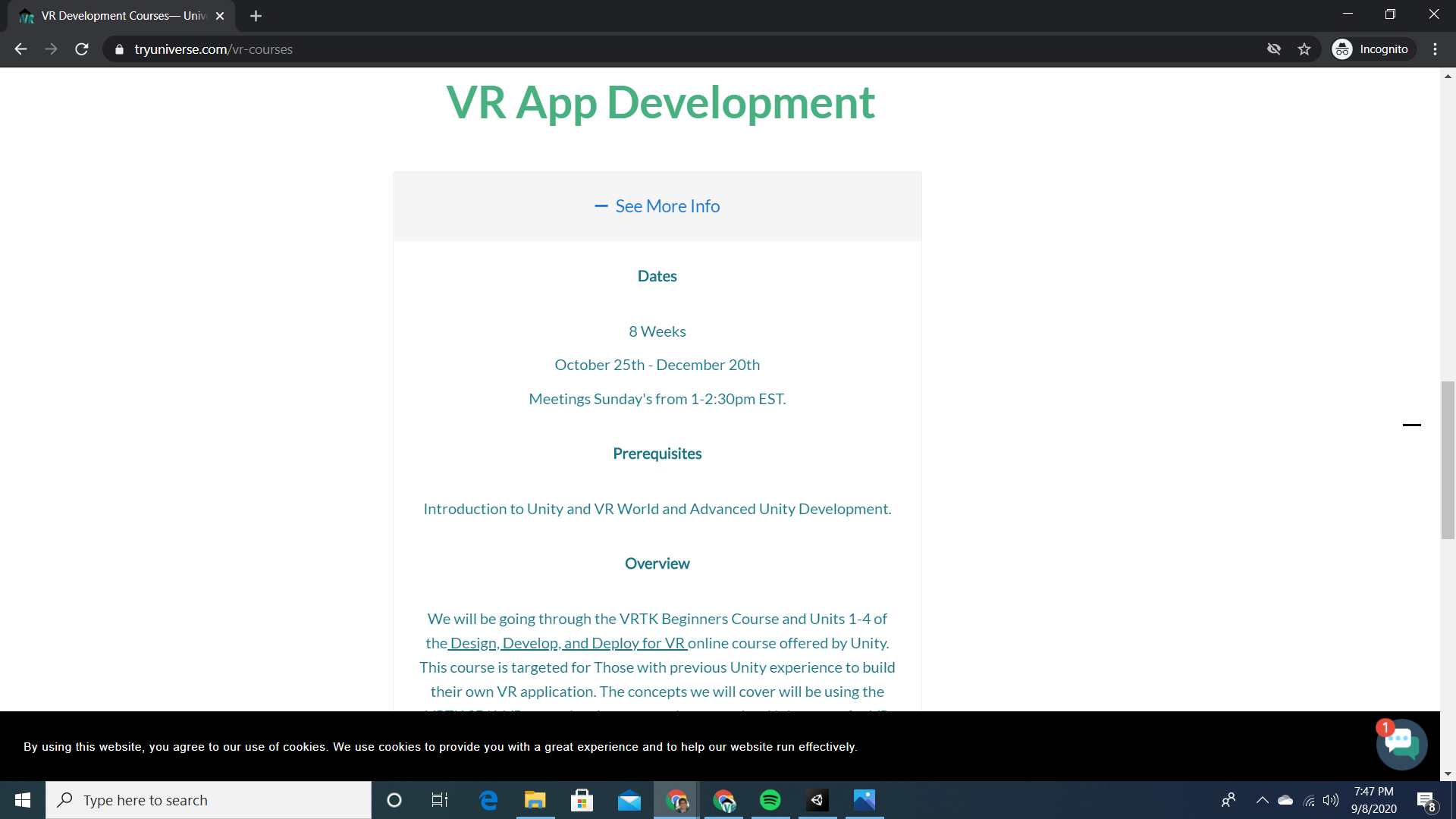Click the address bar URL field
This screenshot has height=819, width=1456.
tap(531, 49)
